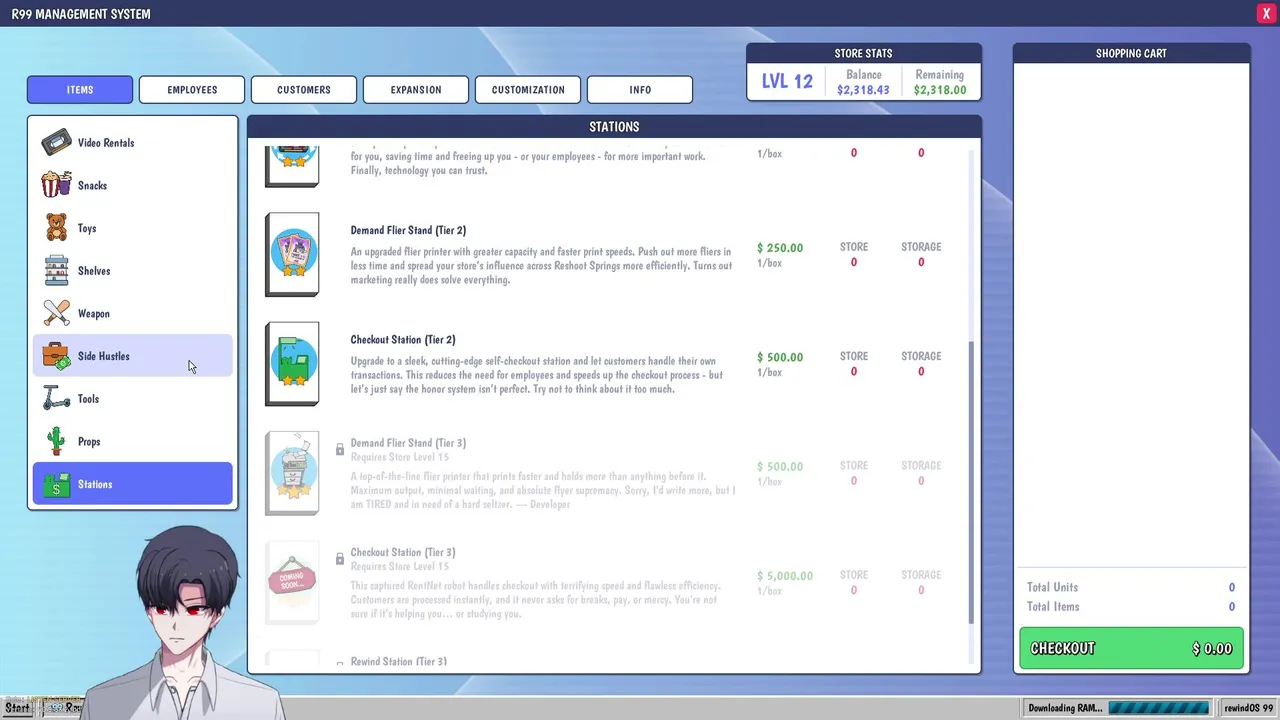Select the Stations category label

[95, 484]
